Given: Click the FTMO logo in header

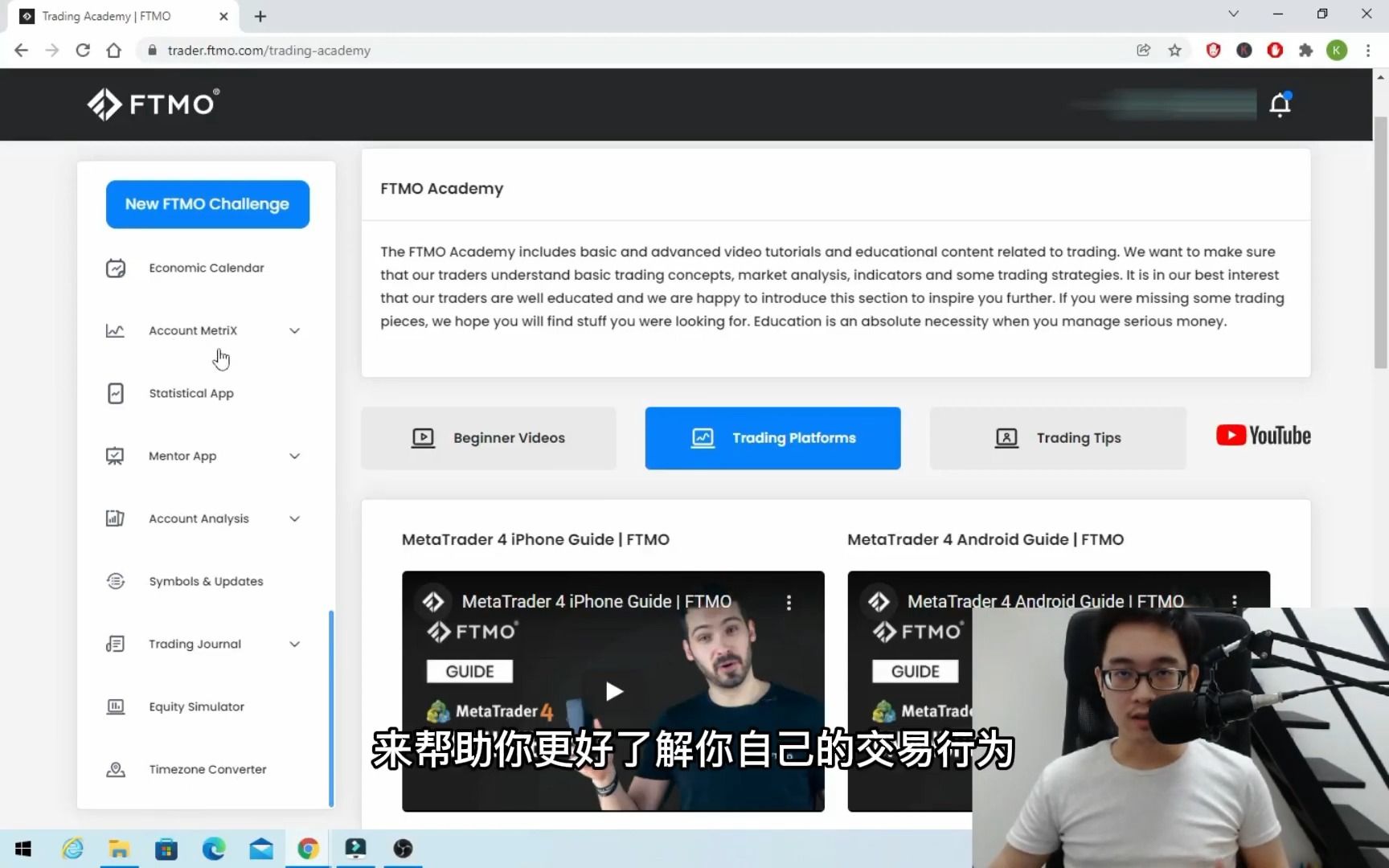Looking at the screenshot, I should pyautogui.click(x=153, y=104).
